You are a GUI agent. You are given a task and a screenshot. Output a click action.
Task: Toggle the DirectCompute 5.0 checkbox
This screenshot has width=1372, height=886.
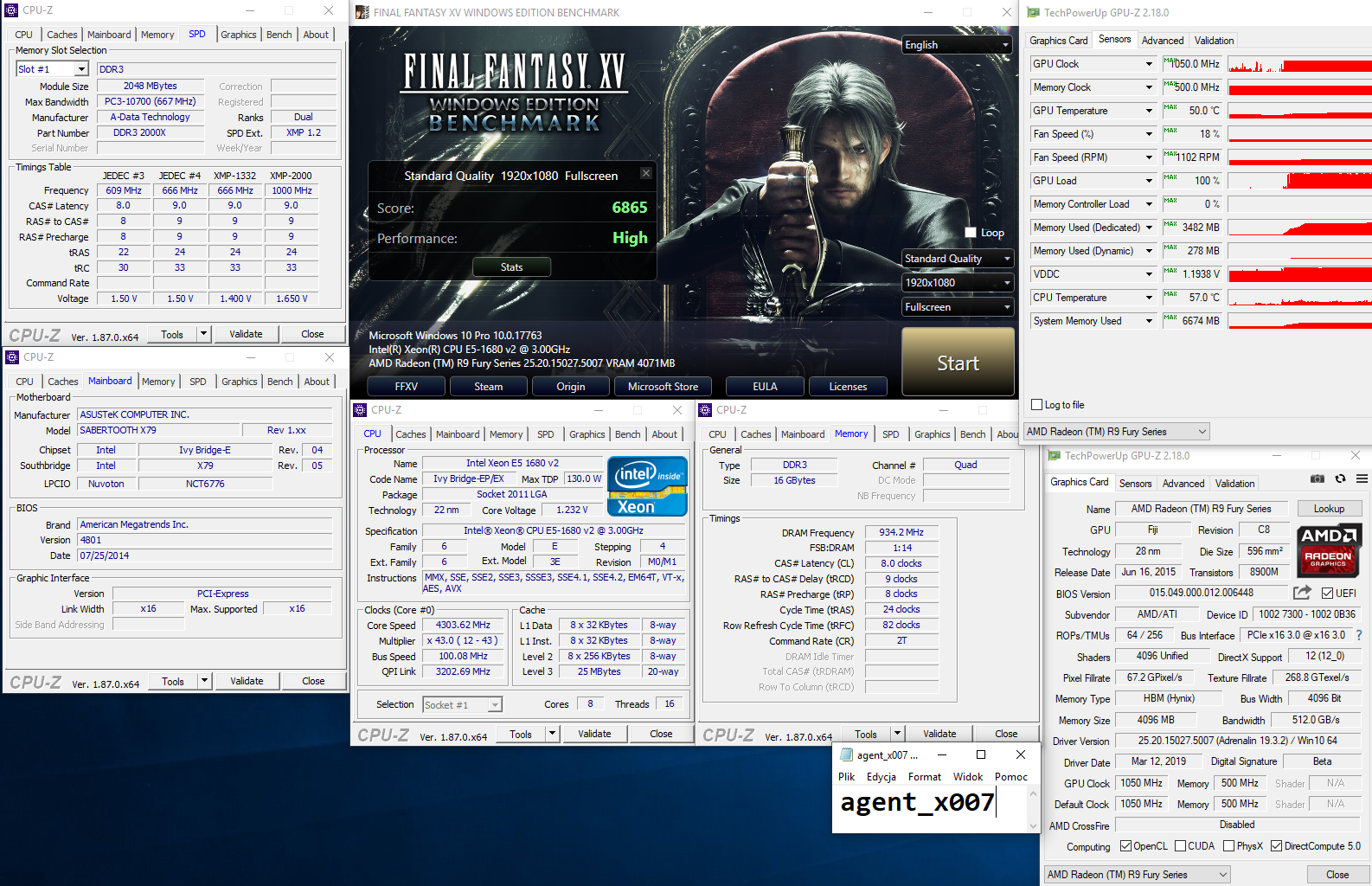pos(1276,846)
